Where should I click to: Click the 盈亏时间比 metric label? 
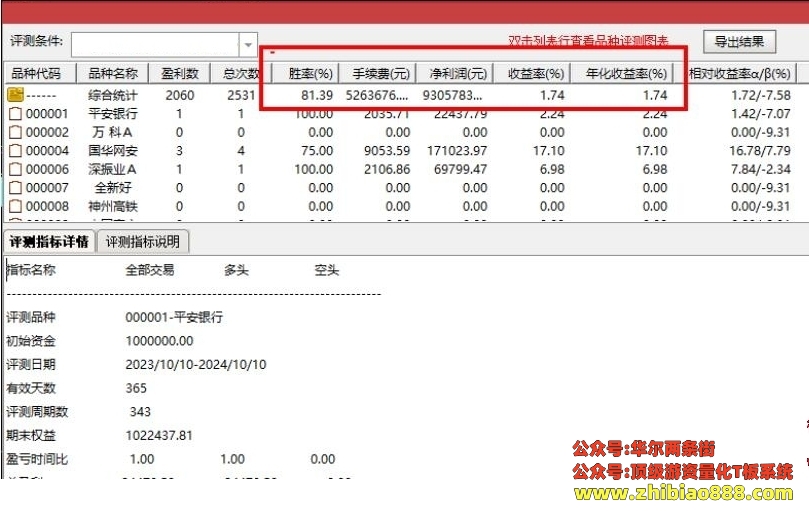[x=37, y=459]
